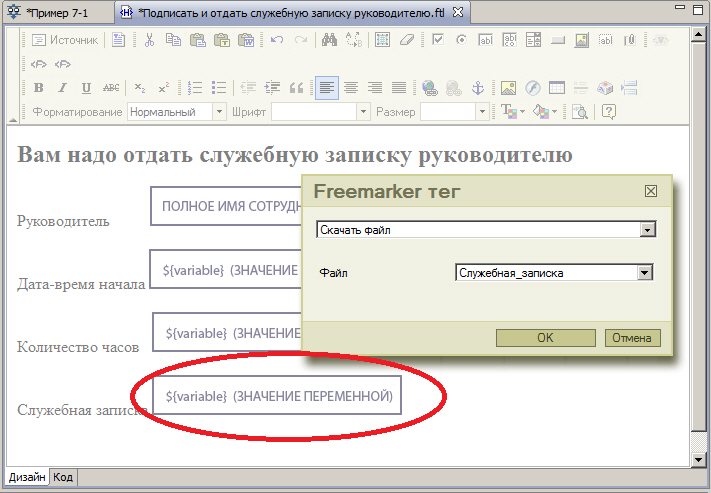The height and width of the screenshot is (493, 711).
Task: Click the Bold formatting icon
Action: coord(39,88)
